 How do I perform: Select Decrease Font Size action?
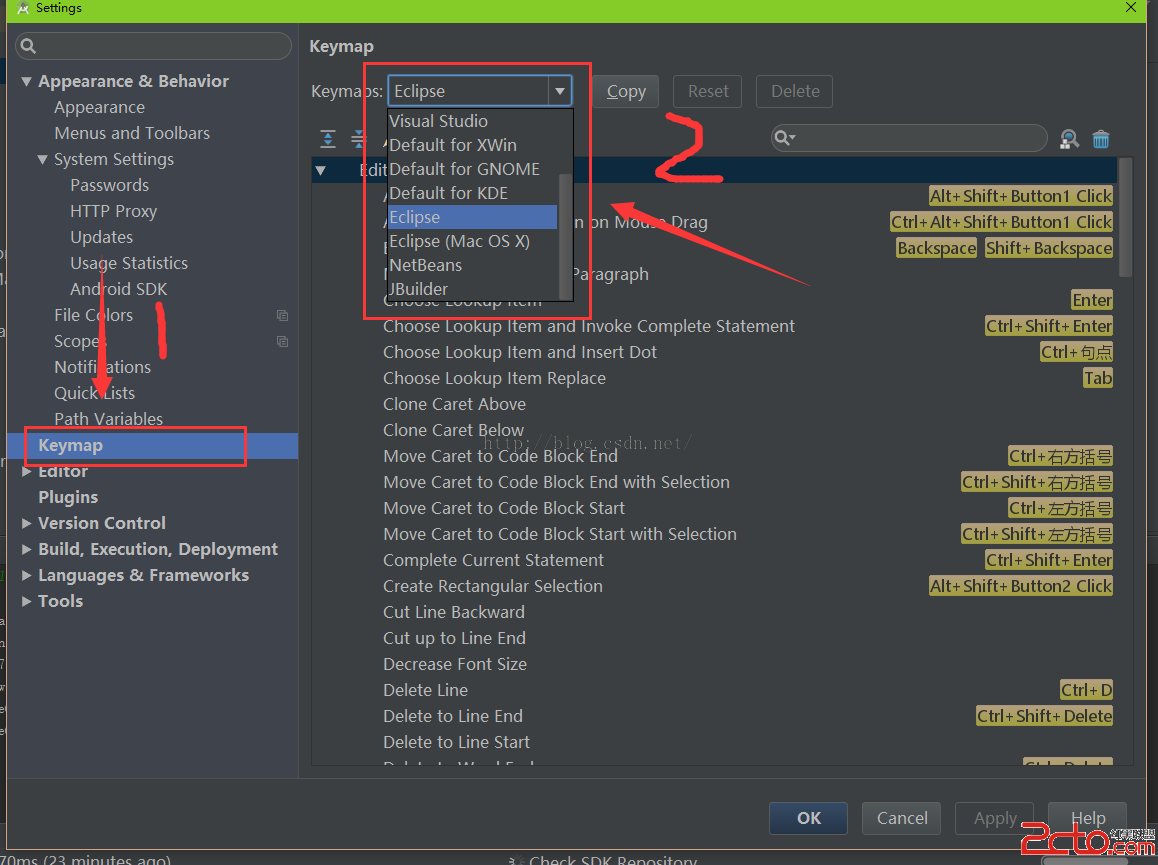pos(455,664)
